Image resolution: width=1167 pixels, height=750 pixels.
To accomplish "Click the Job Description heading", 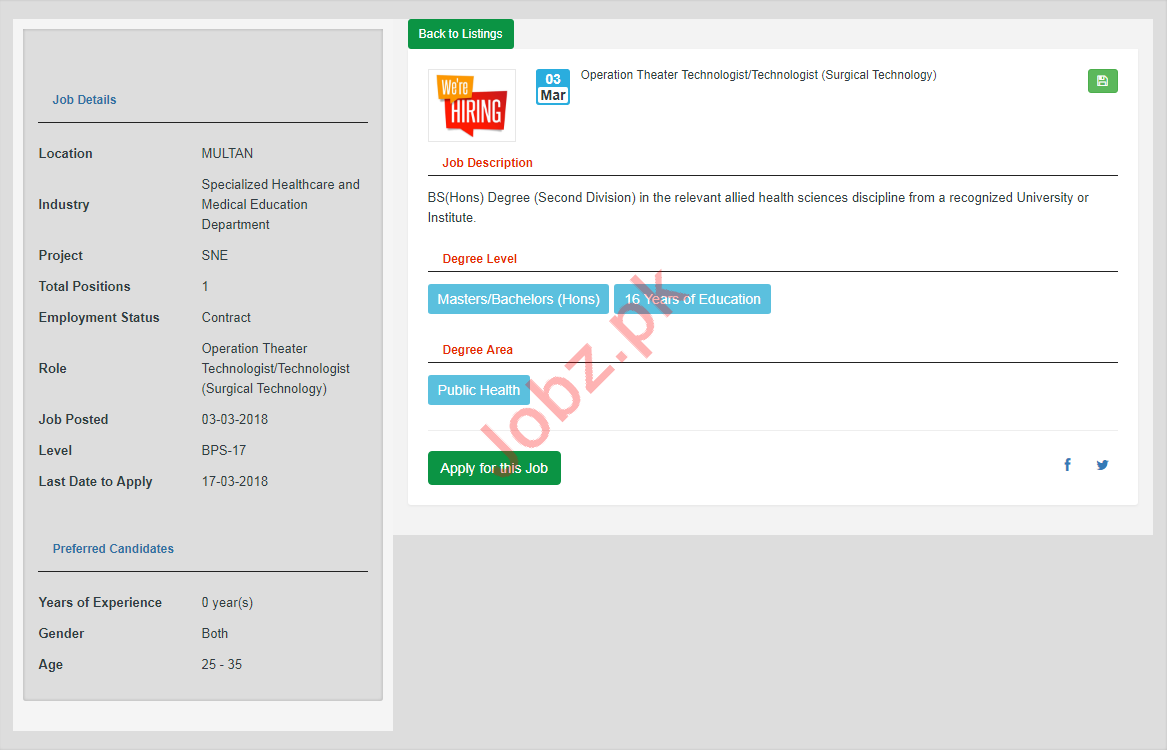I will pos(487,163).
